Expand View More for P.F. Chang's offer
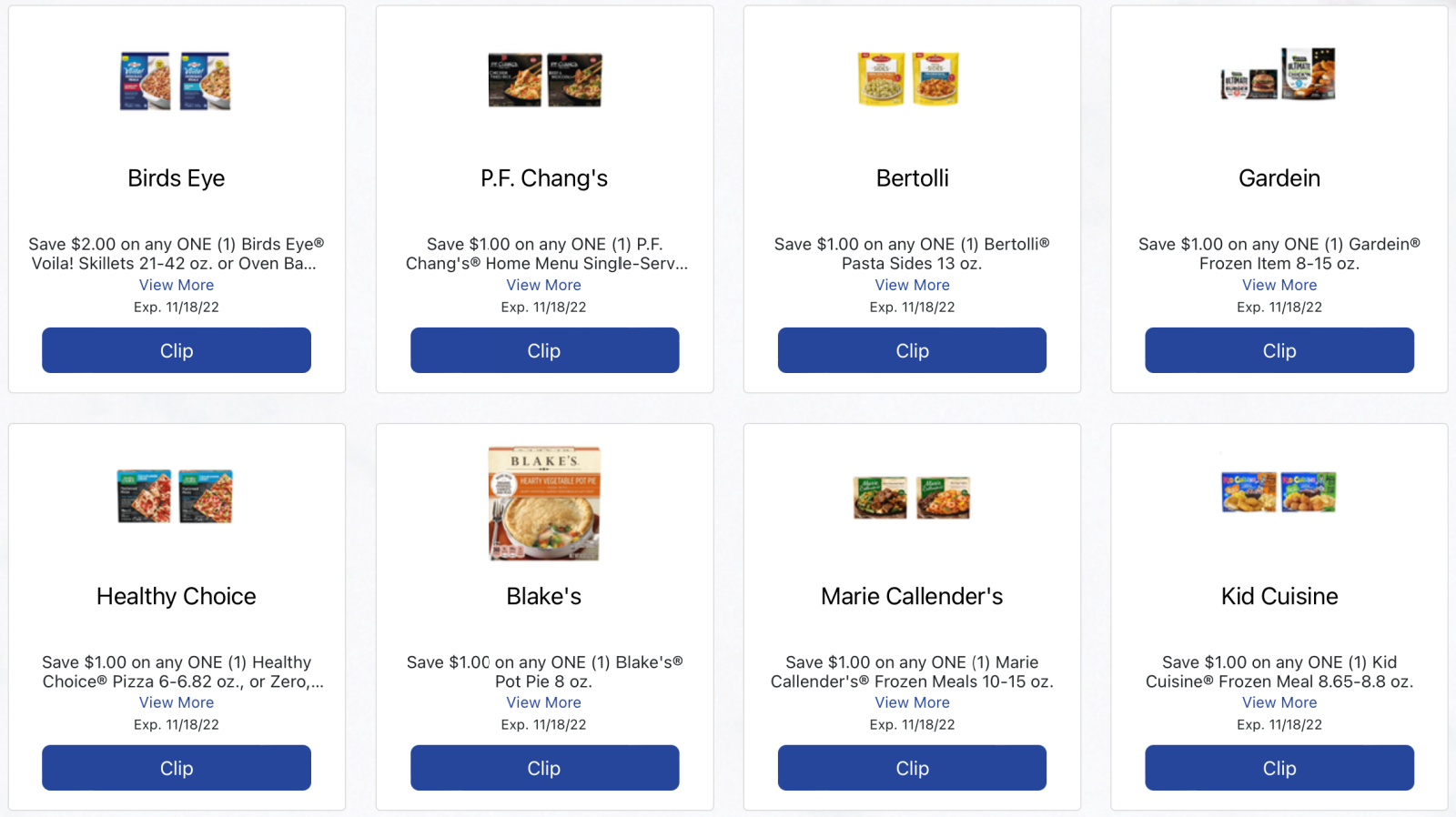This screenshot has width=1456, height=817. (x=544, y=285)
